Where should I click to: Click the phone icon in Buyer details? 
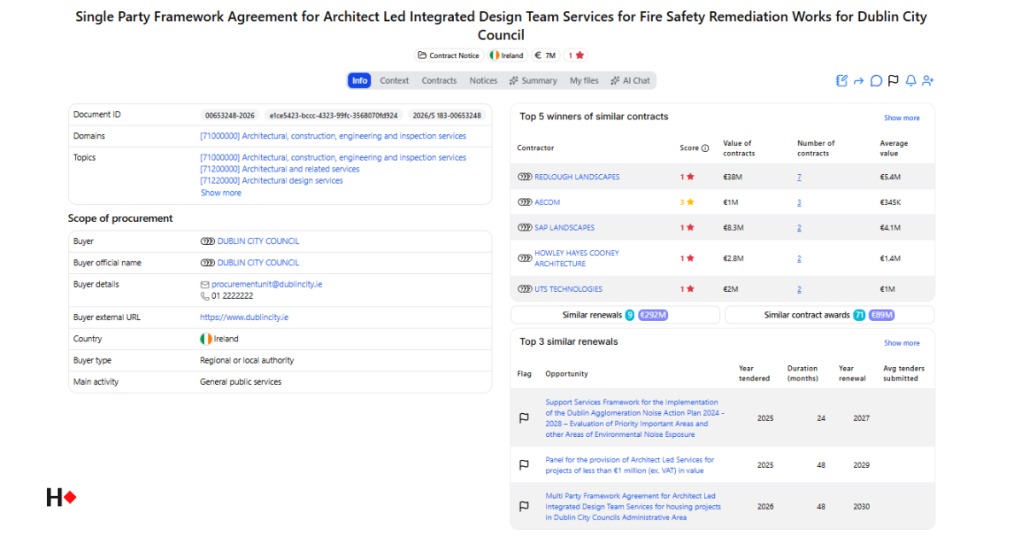click(x=205, y=296)
